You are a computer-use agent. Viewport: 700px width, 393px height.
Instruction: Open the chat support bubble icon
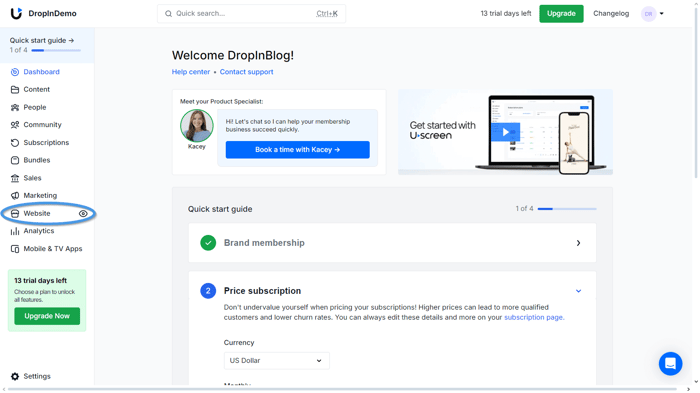click(670, 364)
